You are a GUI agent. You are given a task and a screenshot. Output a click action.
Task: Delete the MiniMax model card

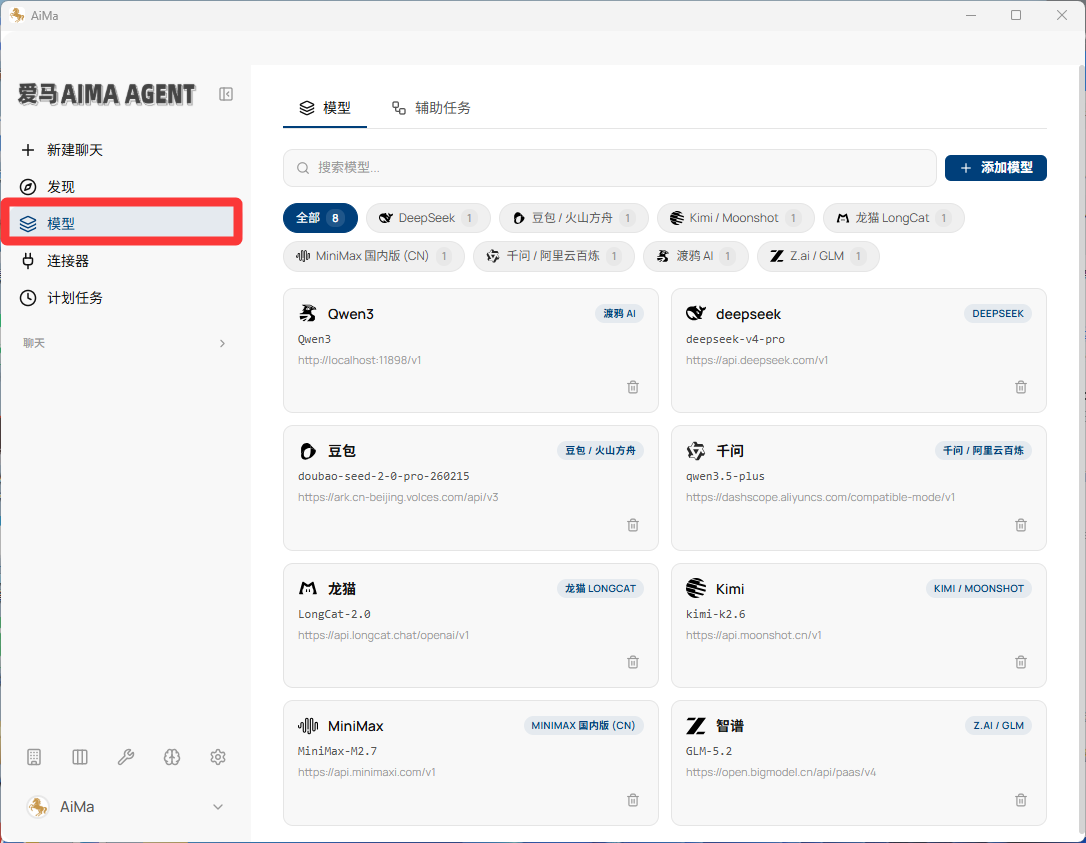(x=633, y=800)
